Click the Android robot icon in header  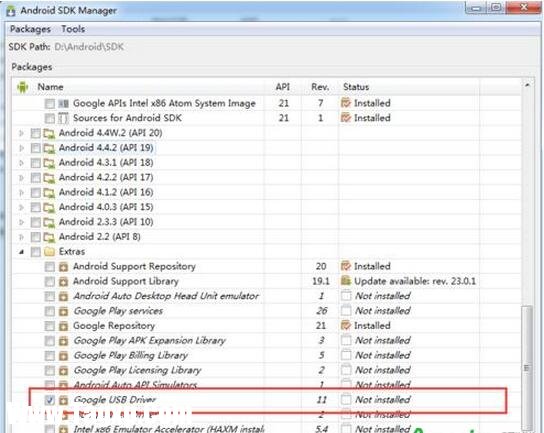[x=23, y=87]
